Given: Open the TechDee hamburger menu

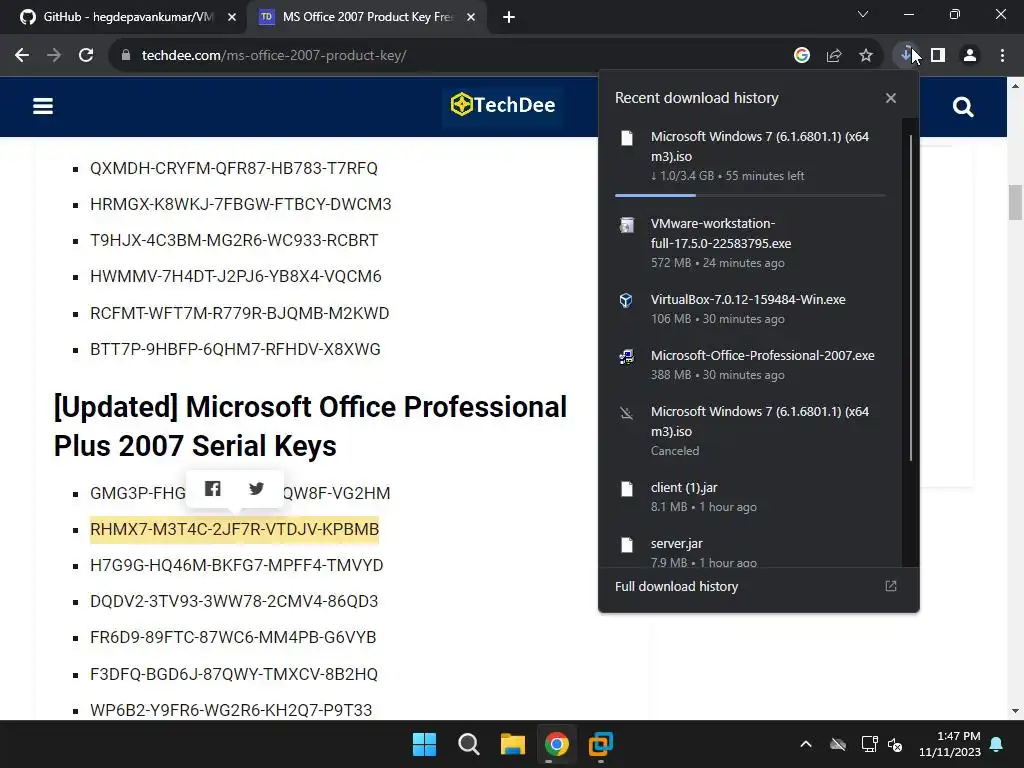Looking at the screenshot, I should pyautogui.click(x=43, y=106).
